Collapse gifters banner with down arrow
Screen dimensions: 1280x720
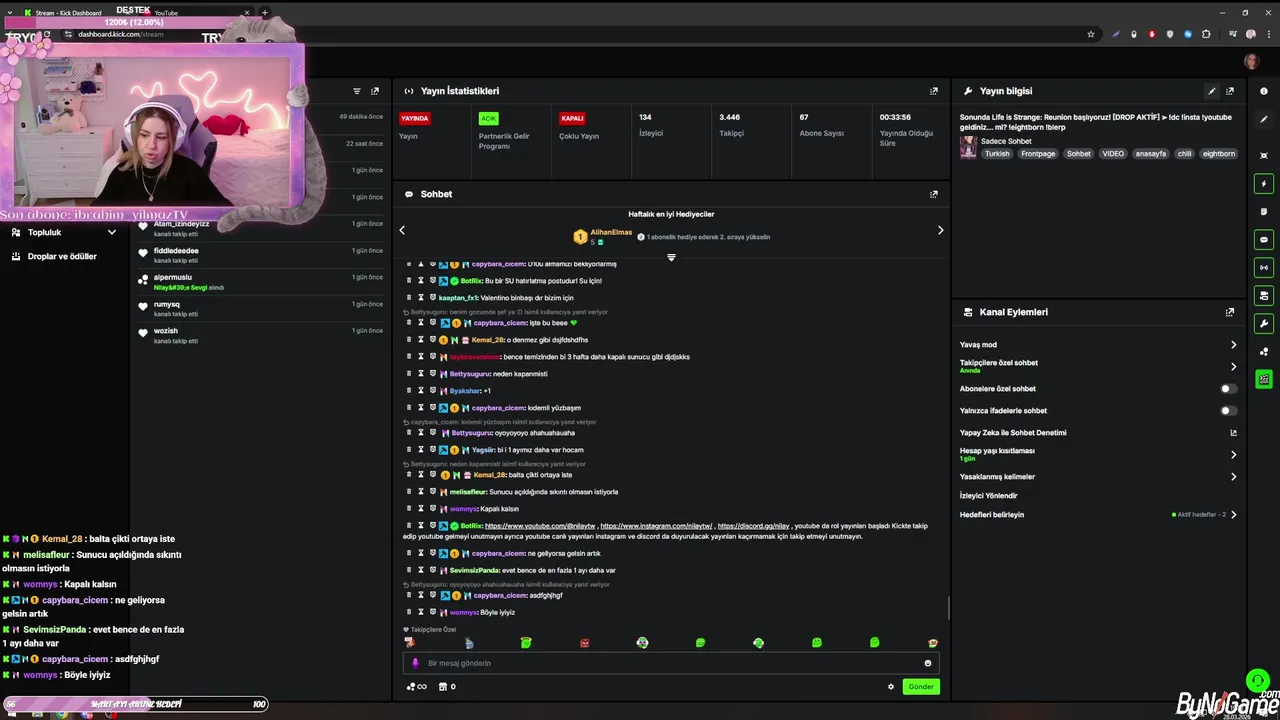coord(671,258)
